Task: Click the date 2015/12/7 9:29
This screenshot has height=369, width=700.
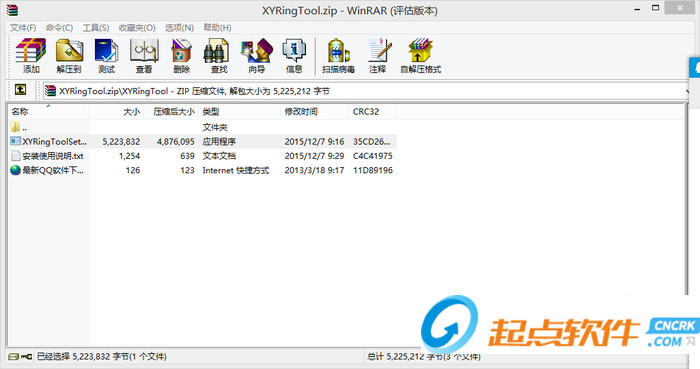Action: click(x=314, y=156)
